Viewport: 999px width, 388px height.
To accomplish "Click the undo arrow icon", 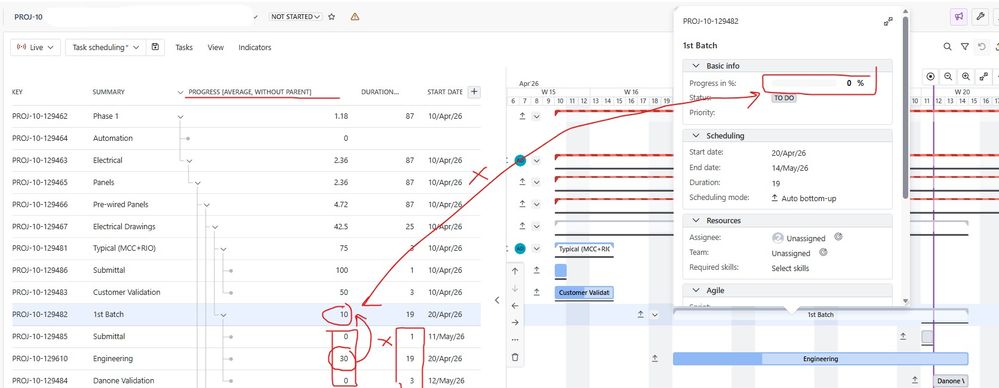I will pyautogui.click(x=982, y=47).
